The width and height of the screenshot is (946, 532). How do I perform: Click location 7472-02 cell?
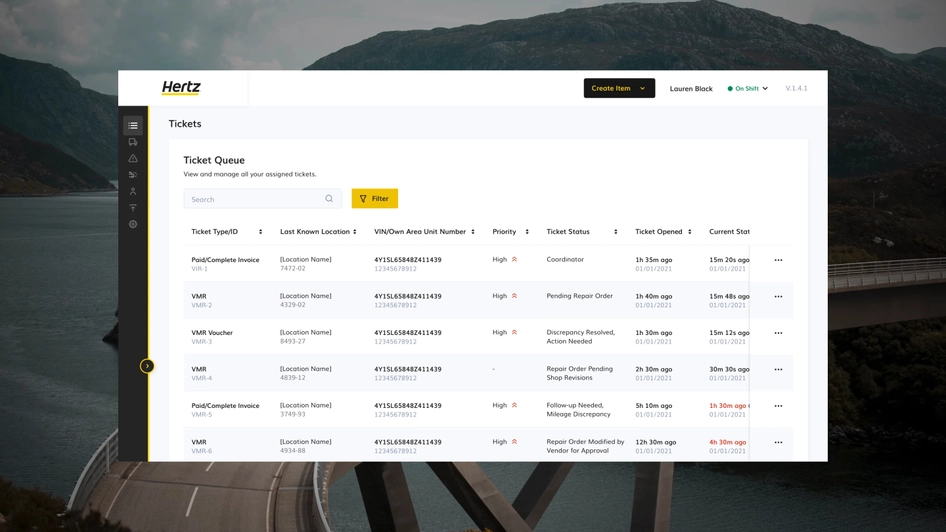point(305,264)
